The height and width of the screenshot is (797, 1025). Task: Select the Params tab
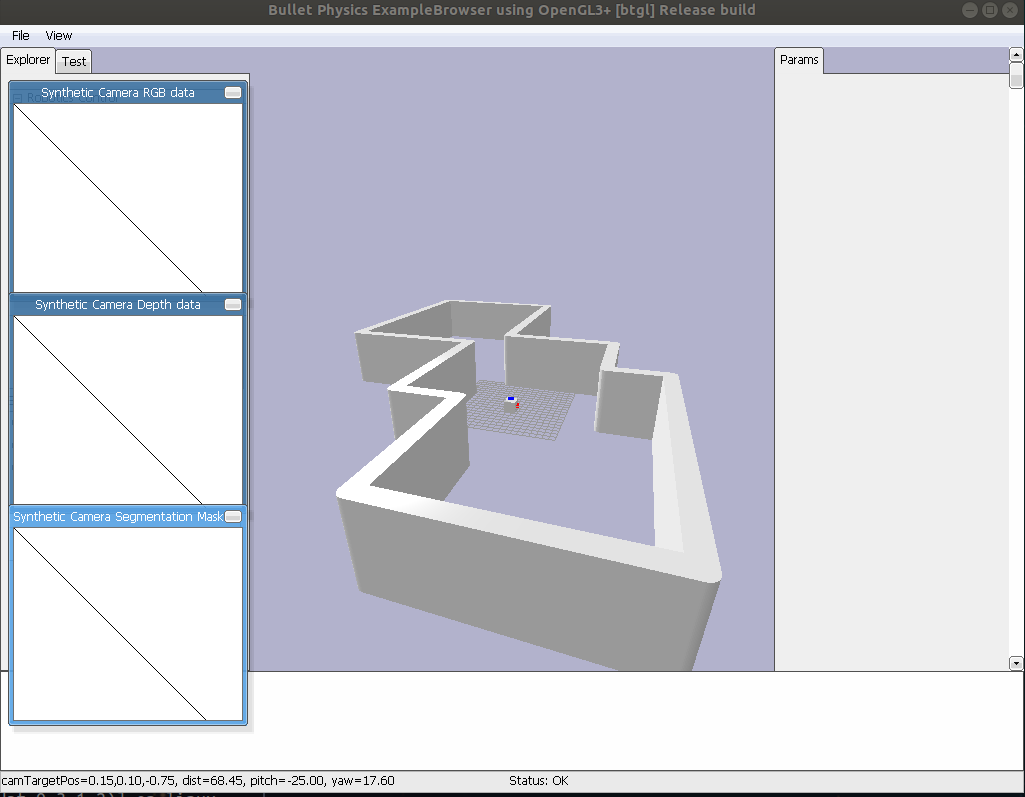799,60
